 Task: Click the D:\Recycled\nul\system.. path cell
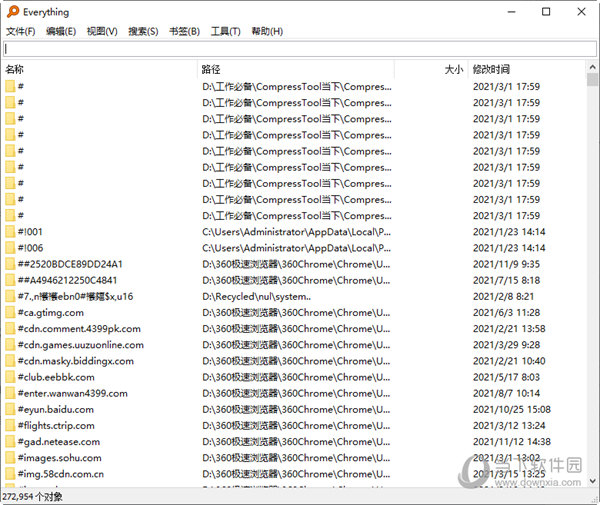click(256, 296)
